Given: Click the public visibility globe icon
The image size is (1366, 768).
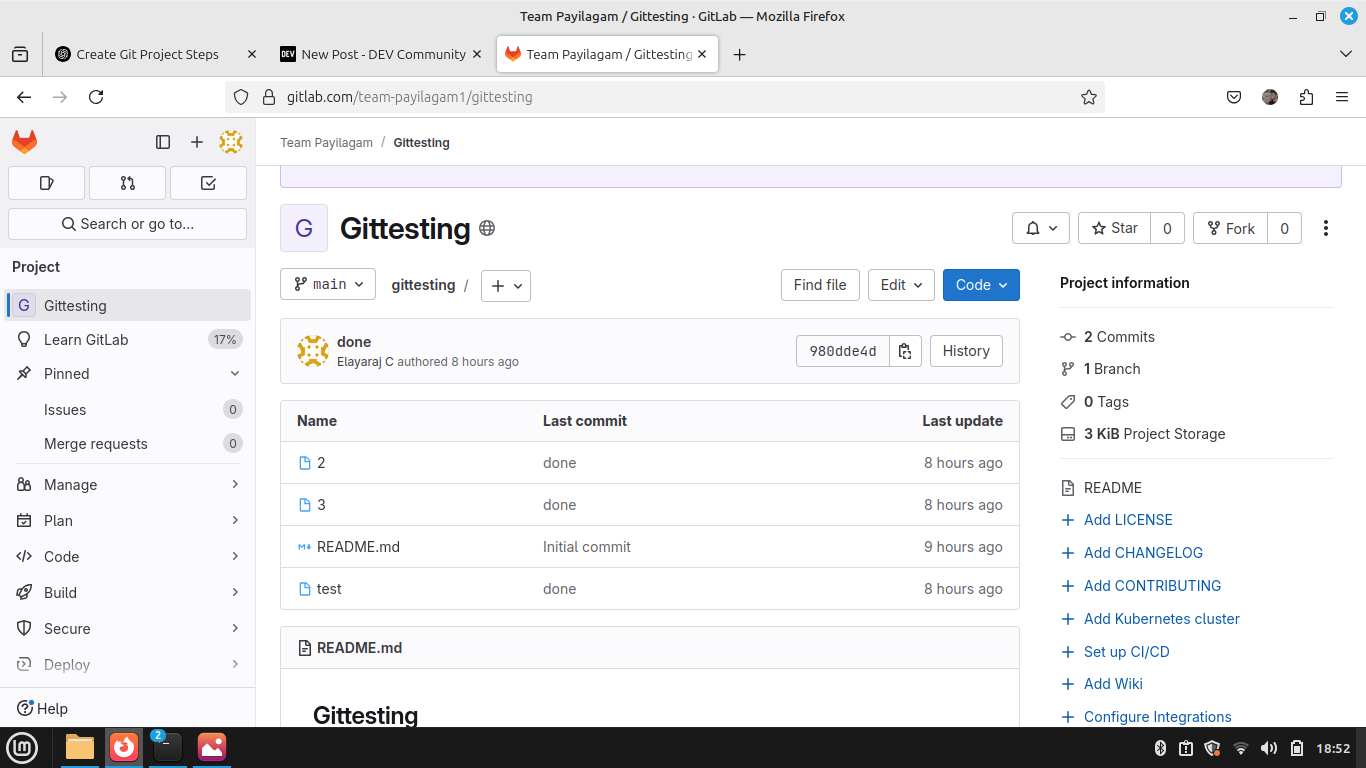Looking at the screenshot, I should [487, 228].
